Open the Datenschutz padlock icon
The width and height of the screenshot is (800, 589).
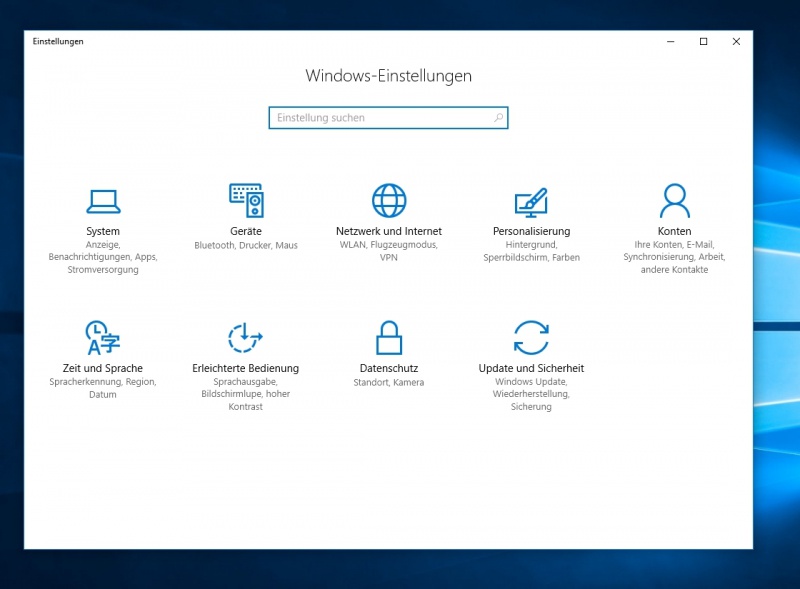coord(389,337)
